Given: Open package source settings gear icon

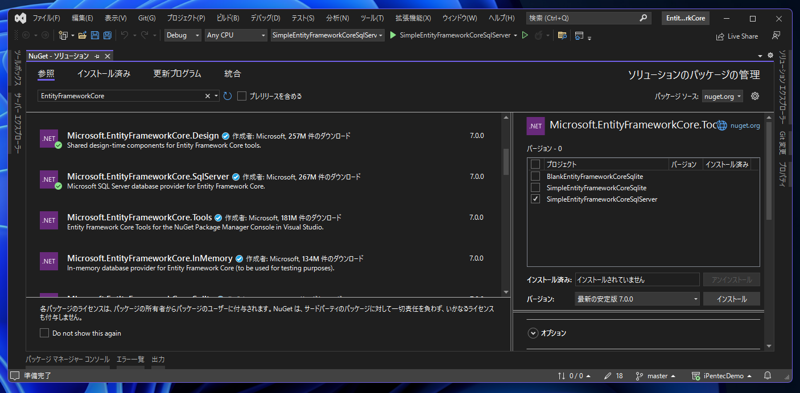Looking at the screenshot, I should click(x=755, y=96).
